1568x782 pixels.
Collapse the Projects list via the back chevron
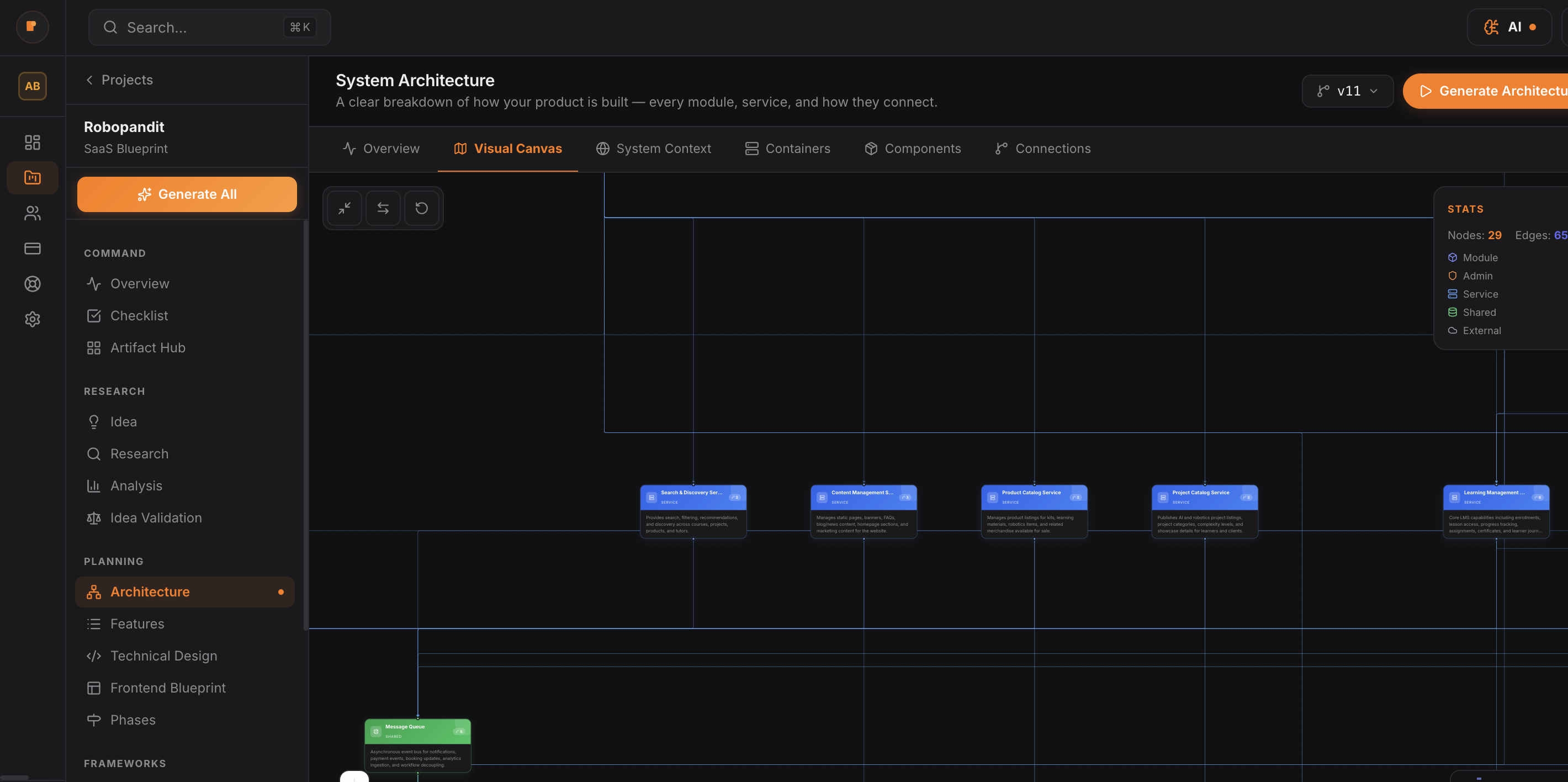89,80
